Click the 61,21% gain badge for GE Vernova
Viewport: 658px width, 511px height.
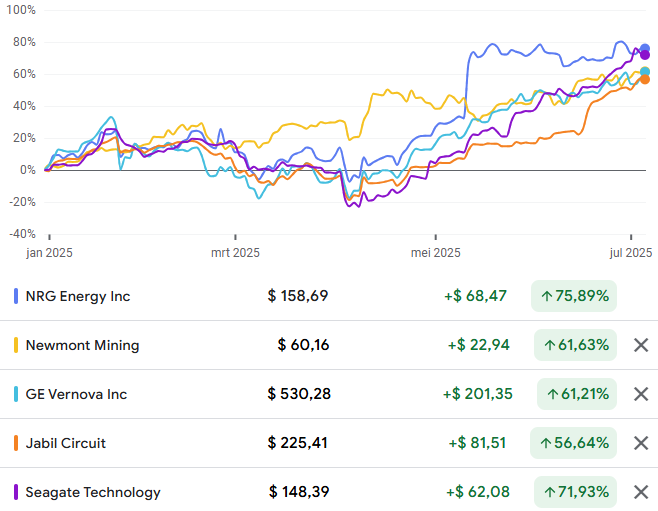pyautogui.click(x=577, y=394)
